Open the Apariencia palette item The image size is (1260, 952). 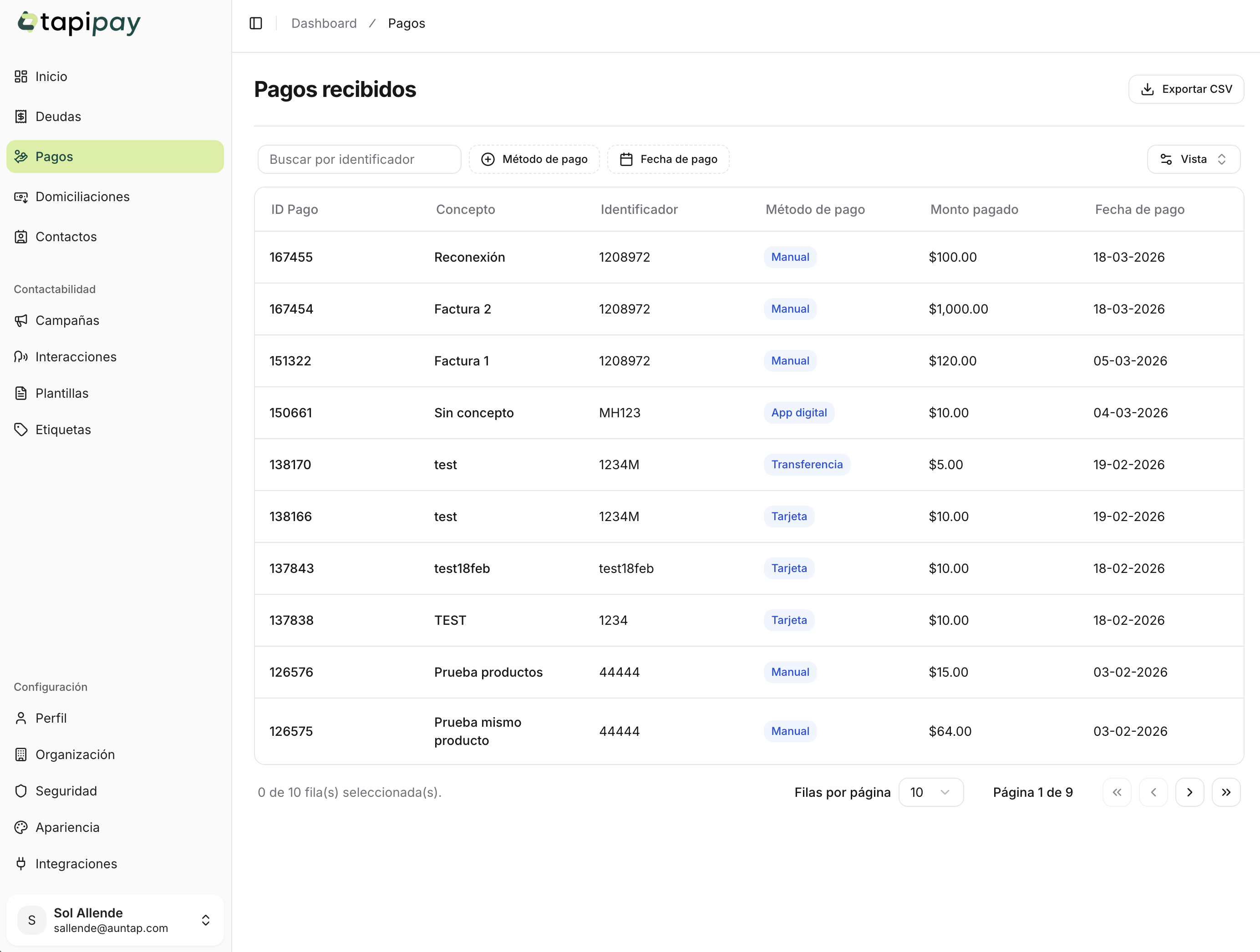click(x=67, y=827)
